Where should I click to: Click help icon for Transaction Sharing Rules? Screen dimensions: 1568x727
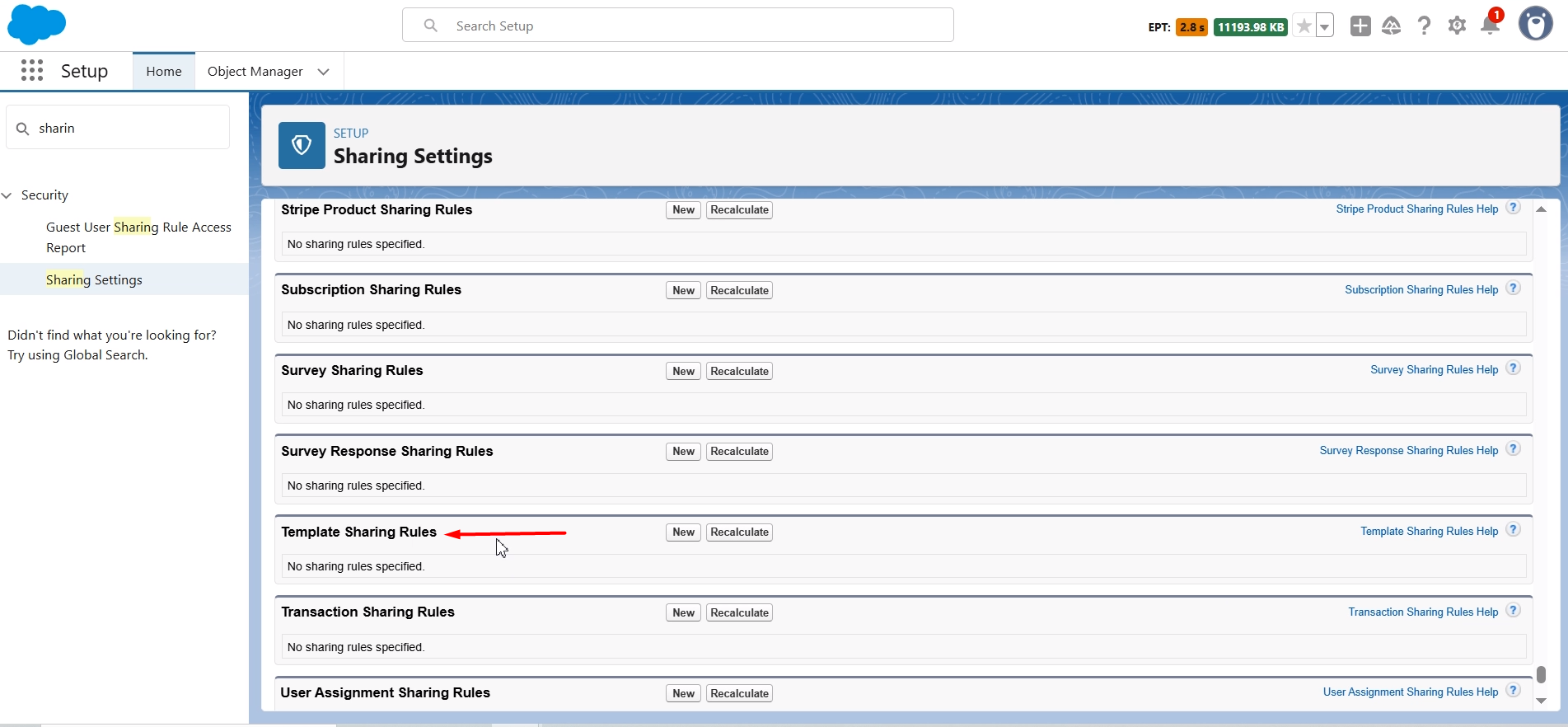click(1513, 611)
